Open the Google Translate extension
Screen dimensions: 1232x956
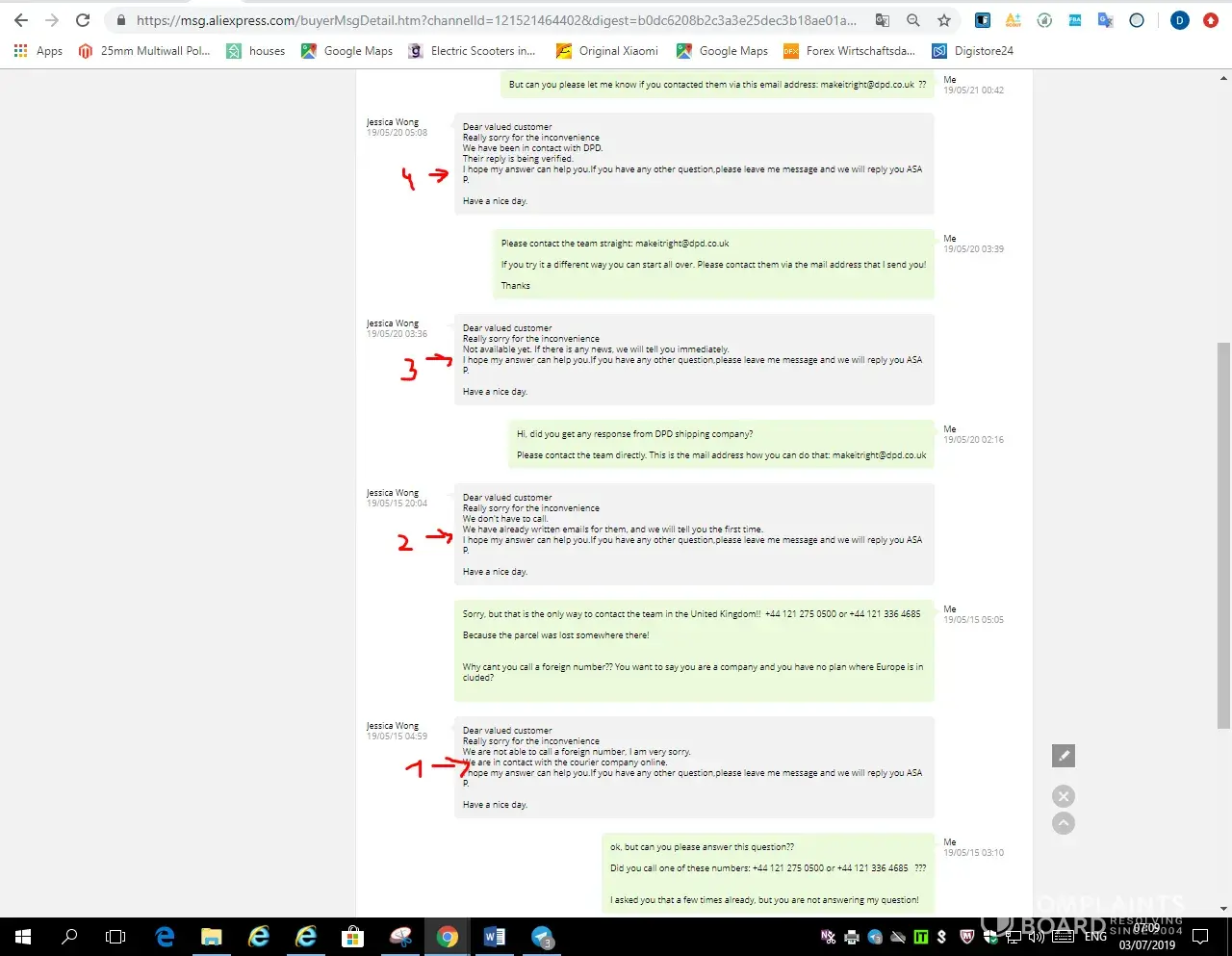[1106, 20]
